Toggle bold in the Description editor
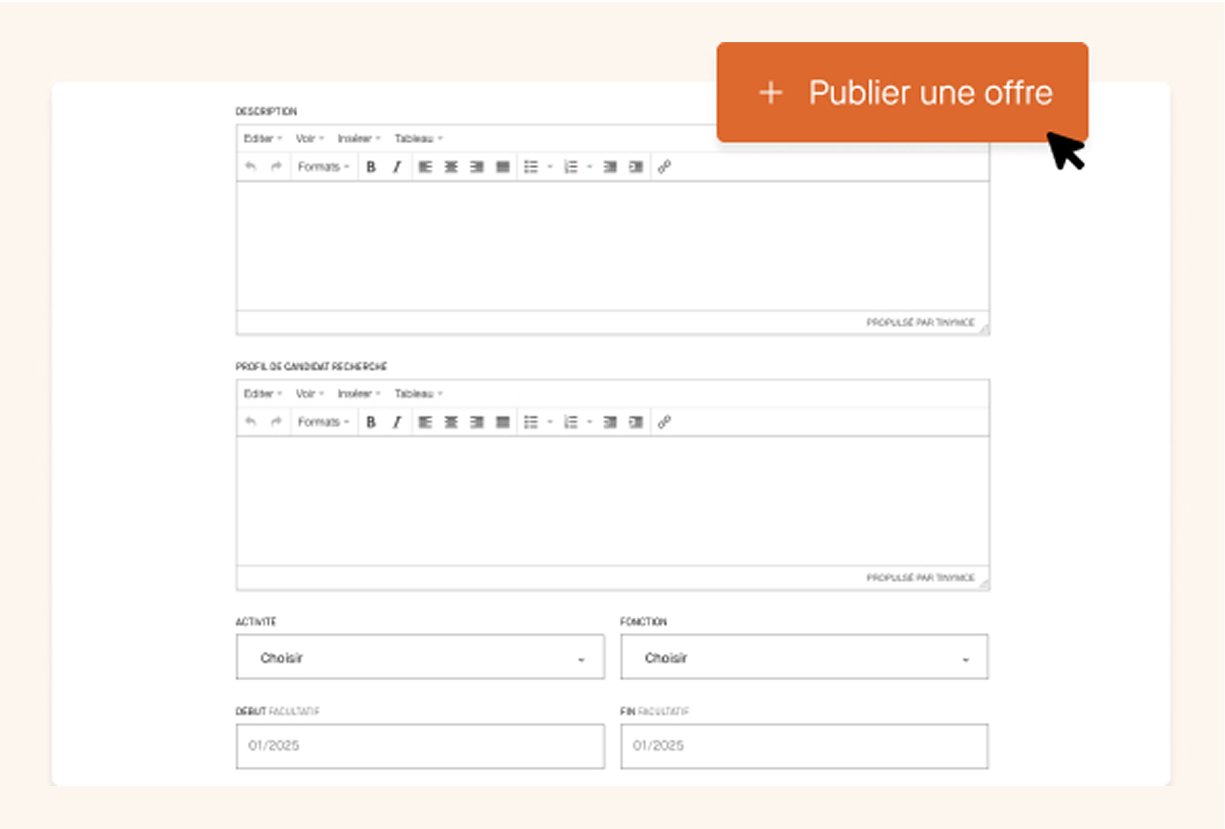The image size is (1225, 829). coord(371,167)
